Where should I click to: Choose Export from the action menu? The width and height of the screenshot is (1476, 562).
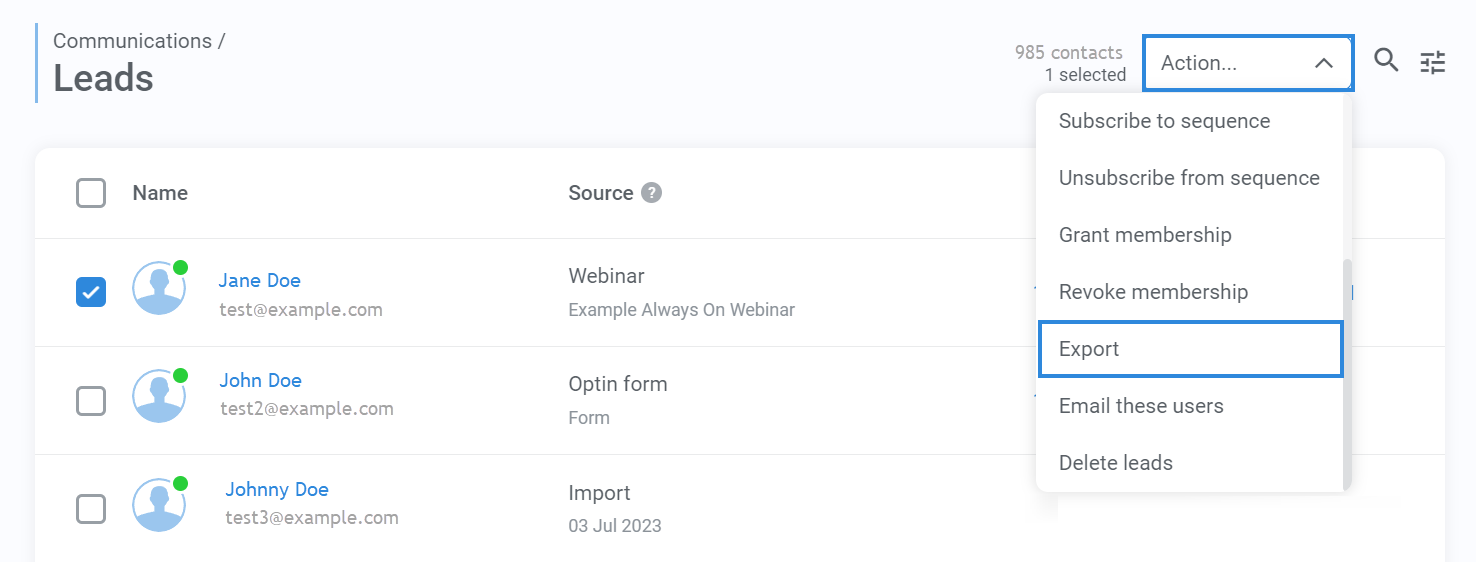coord(1190,349)
